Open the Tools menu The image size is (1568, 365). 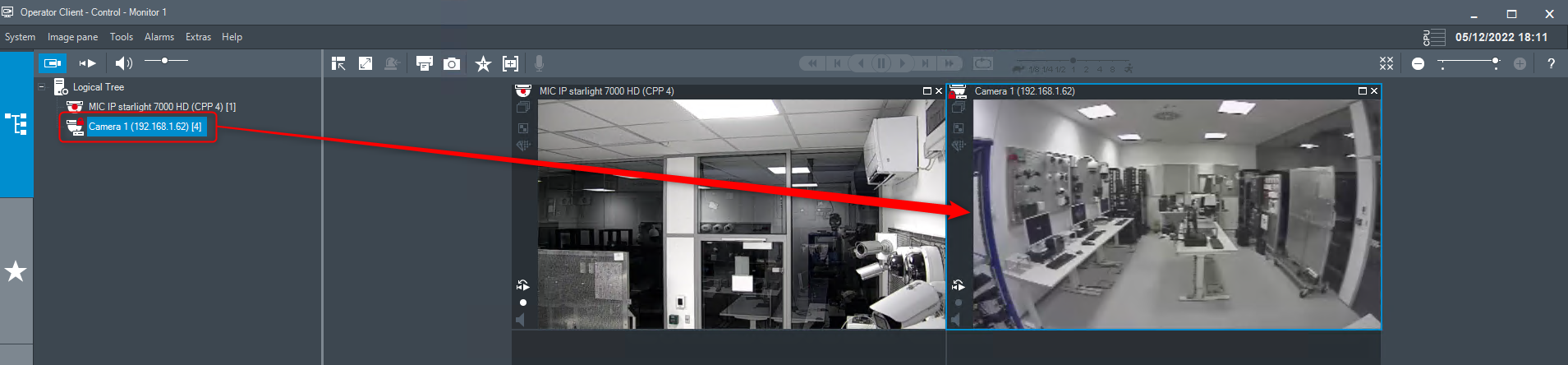tap(122, 37)
